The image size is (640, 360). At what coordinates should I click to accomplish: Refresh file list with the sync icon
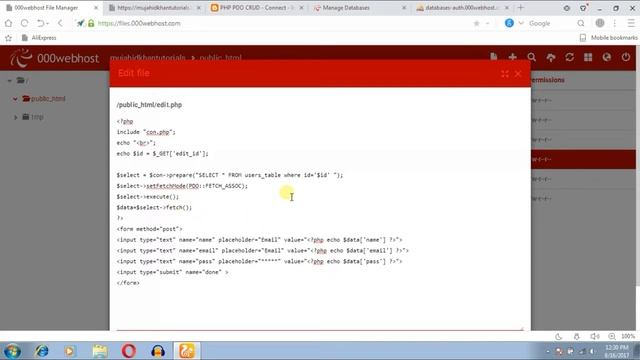click(569, 57)
